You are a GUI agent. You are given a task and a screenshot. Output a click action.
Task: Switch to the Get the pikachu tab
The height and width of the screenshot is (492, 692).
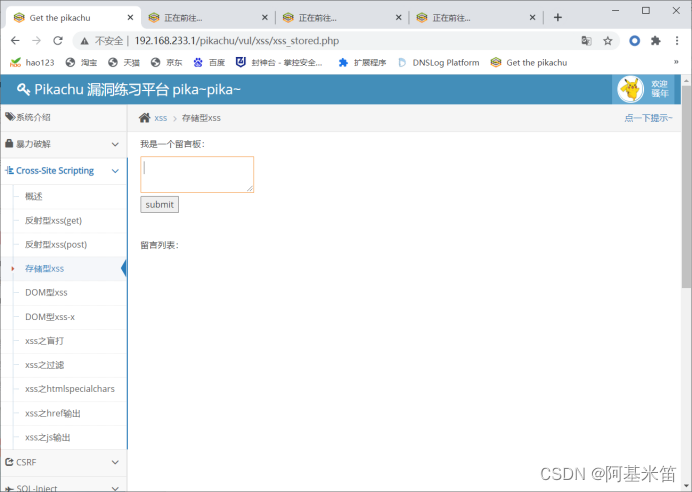tap(74, 18)
